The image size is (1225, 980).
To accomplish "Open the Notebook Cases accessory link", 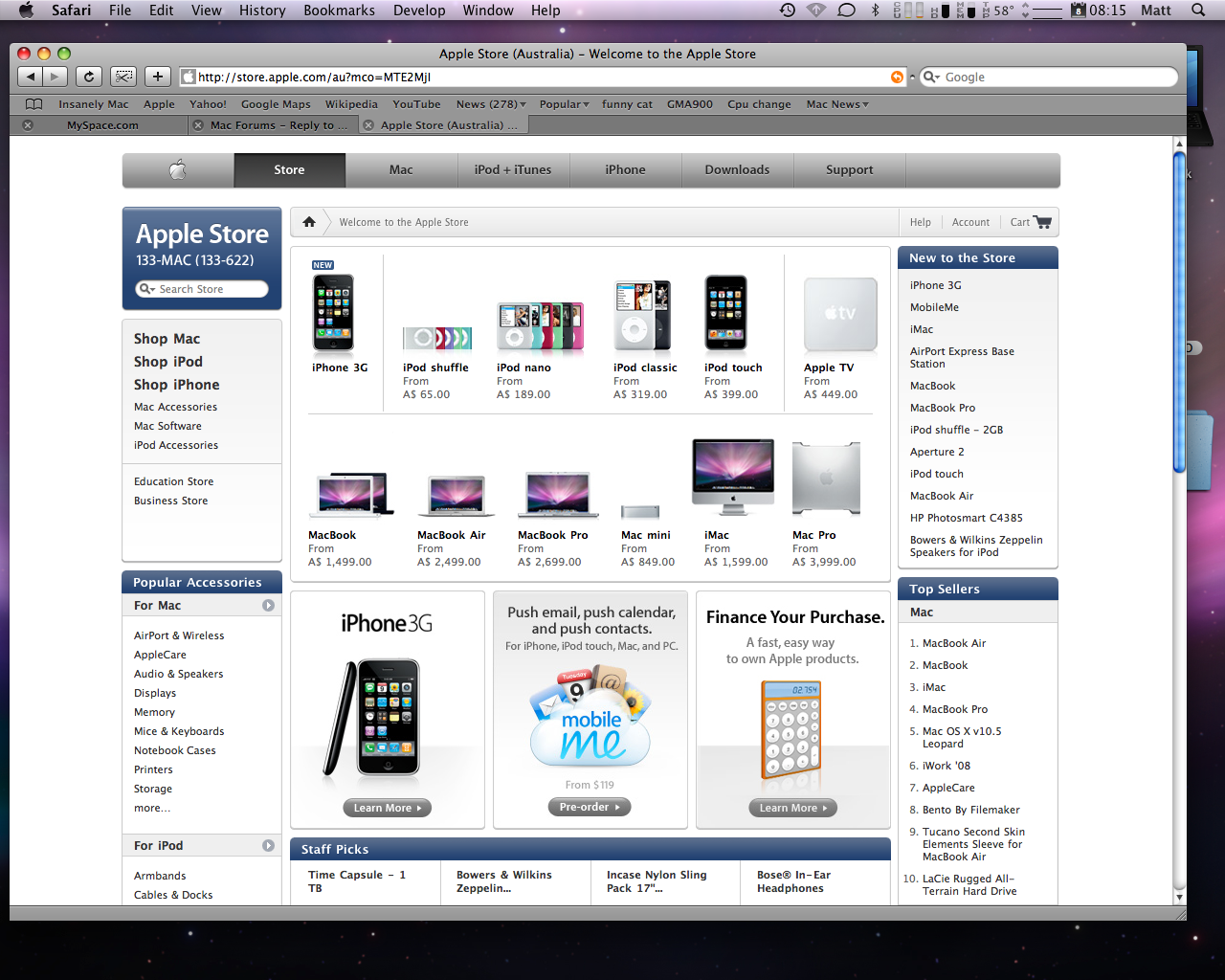I will tap(175, 750).
